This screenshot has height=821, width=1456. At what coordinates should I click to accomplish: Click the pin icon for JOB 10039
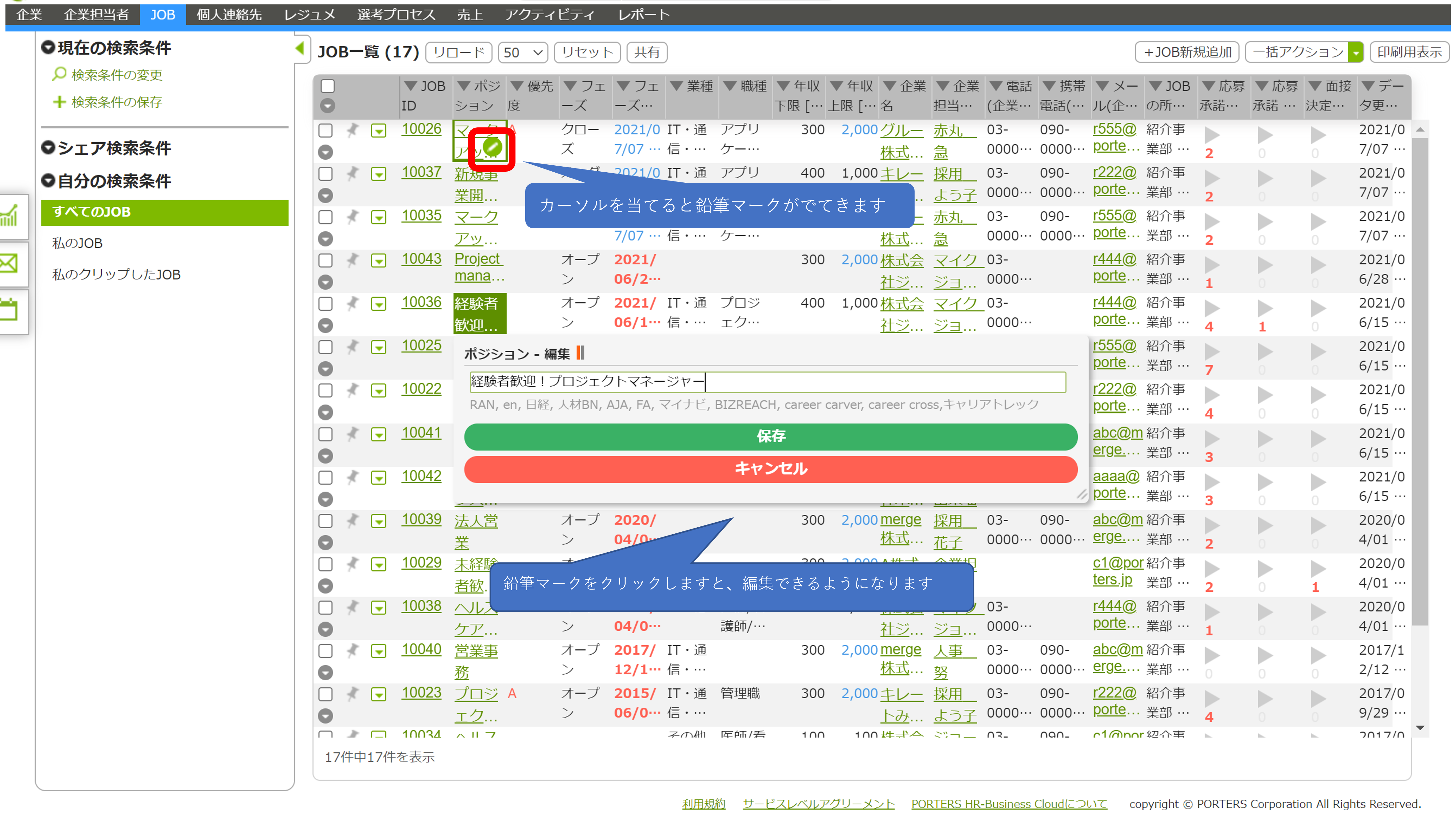[x=352, y=520]
